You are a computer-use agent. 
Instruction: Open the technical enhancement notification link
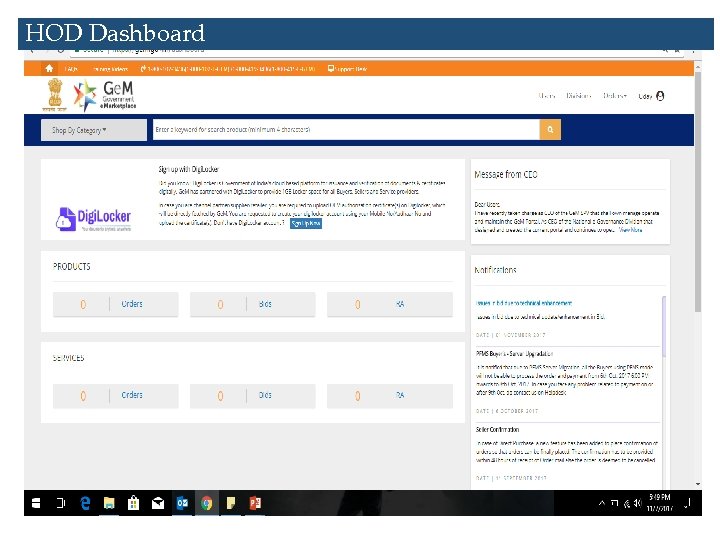pos(523,303)
